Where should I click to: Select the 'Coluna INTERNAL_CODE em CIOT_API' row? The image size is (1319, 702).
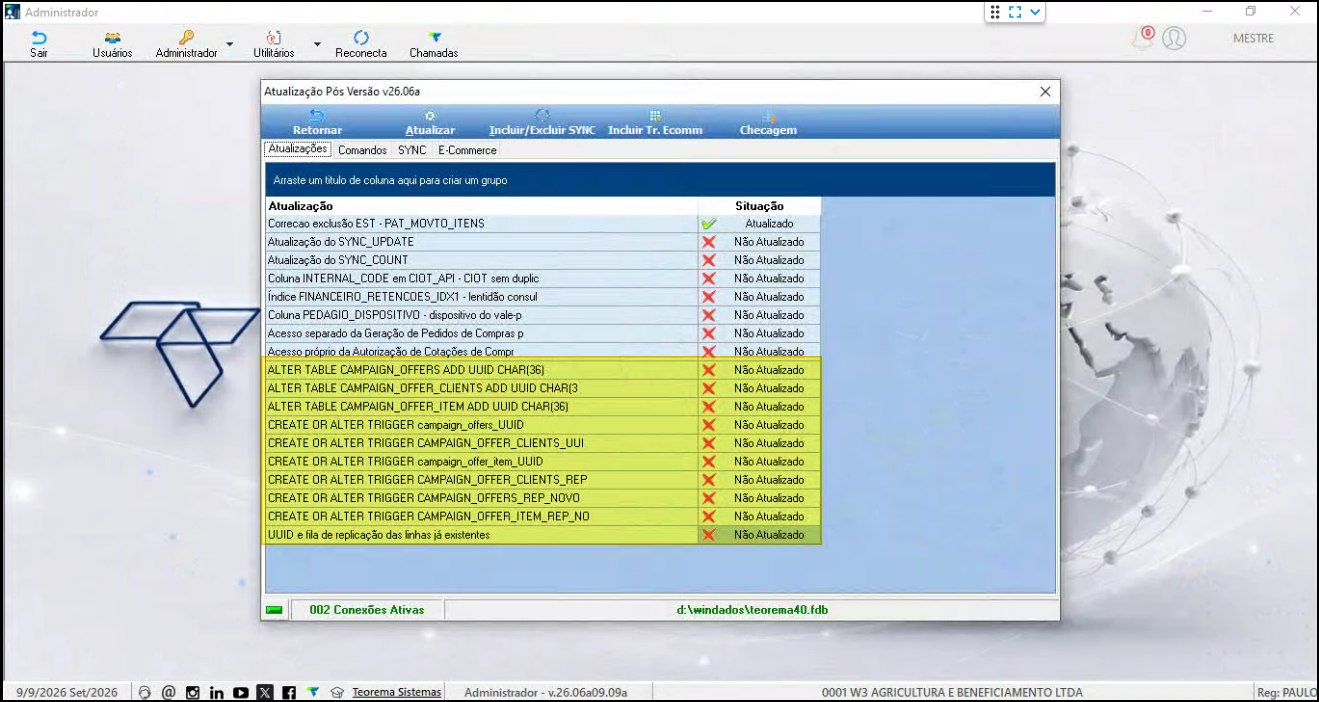click(x=543, y=278)
